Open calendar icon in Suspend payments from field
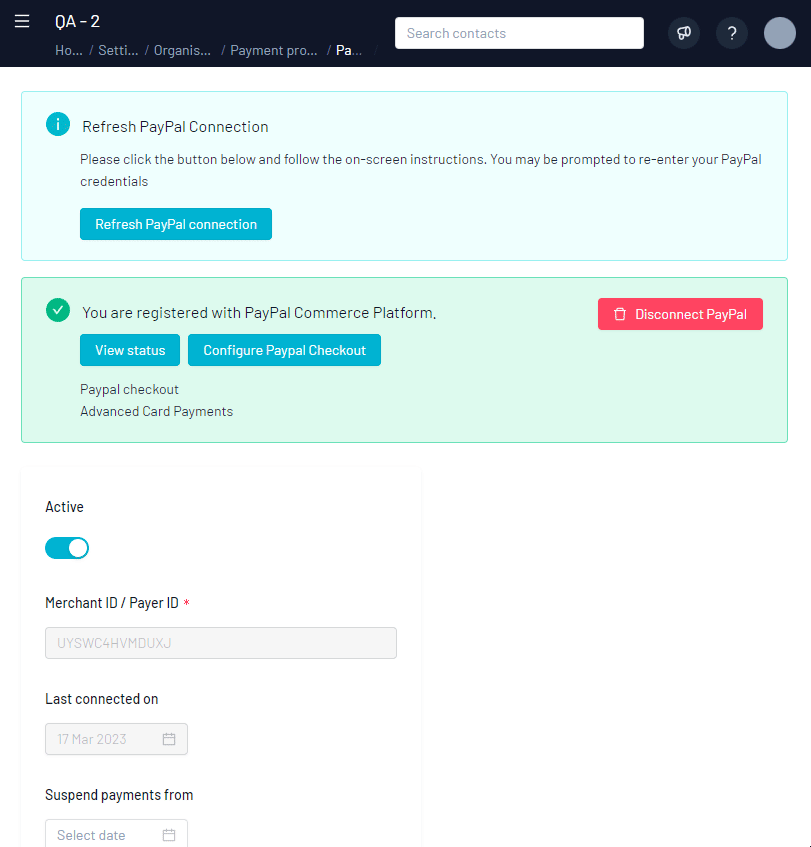This screenshot has width=811, height=847. click(169, 835)
